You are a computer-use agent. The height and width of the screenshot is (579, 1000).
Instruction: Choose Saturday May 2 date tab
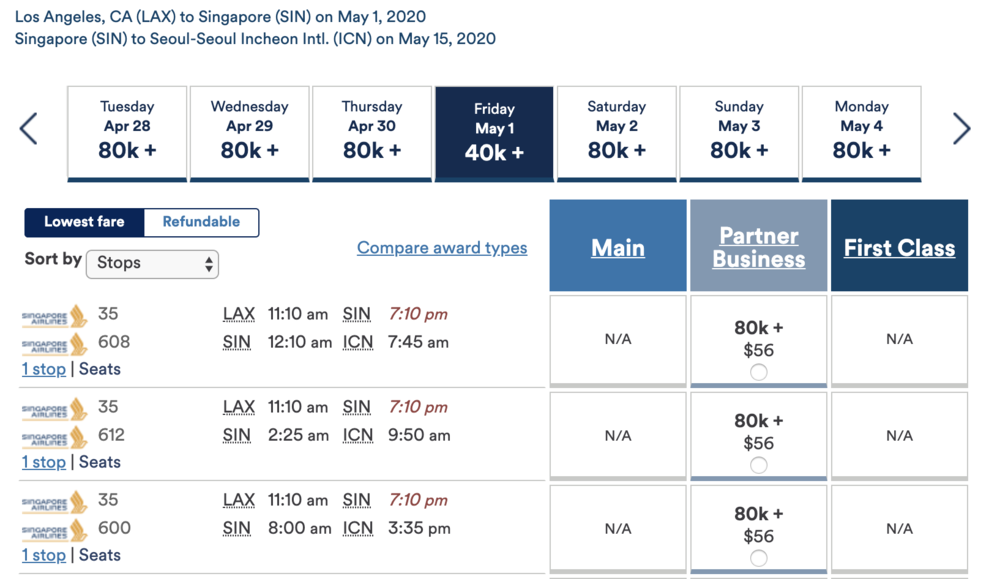pos(616,132)
